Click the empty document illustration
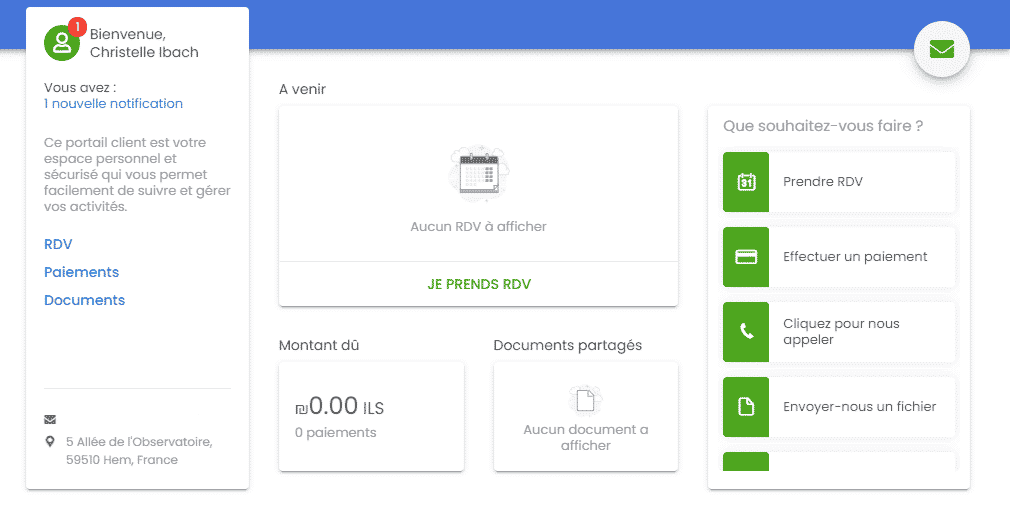The width and height of the screenshot is (1010, 506). 586,400
